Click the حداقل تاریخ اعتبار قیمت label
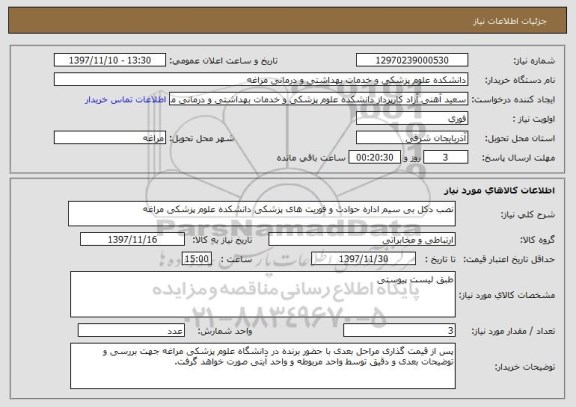The height and width of the screenshot is (407, 576). click(509, 259)
